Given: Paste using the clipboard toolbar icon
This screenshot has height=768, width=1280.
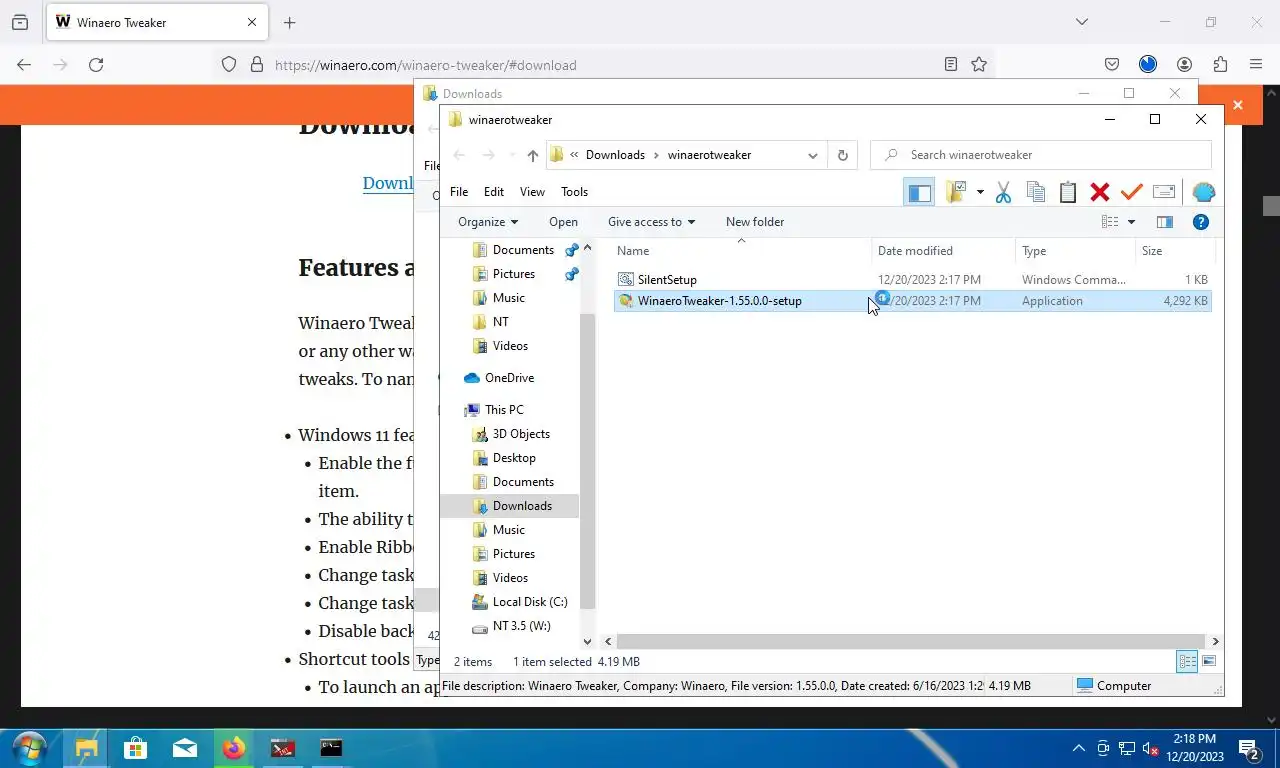Looking at the screenshot, I should (1068, 192).
